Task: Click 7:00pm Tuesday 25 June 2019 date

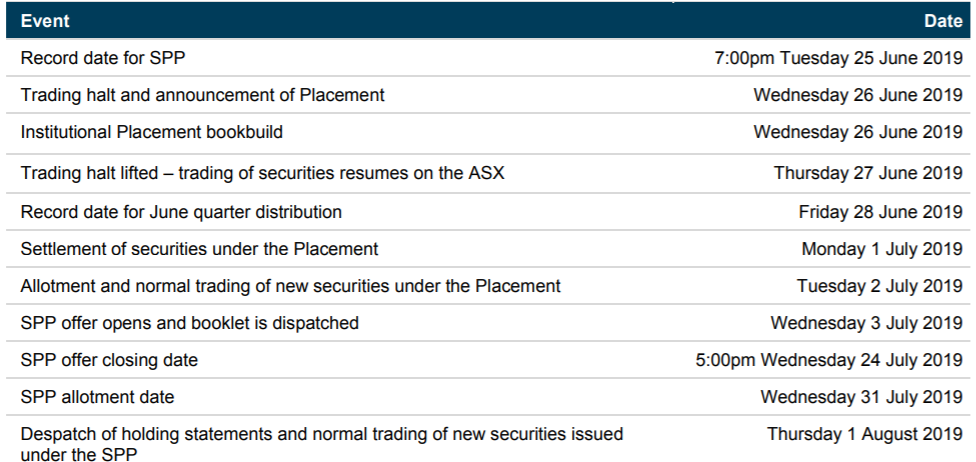Action: coord(838,58)
